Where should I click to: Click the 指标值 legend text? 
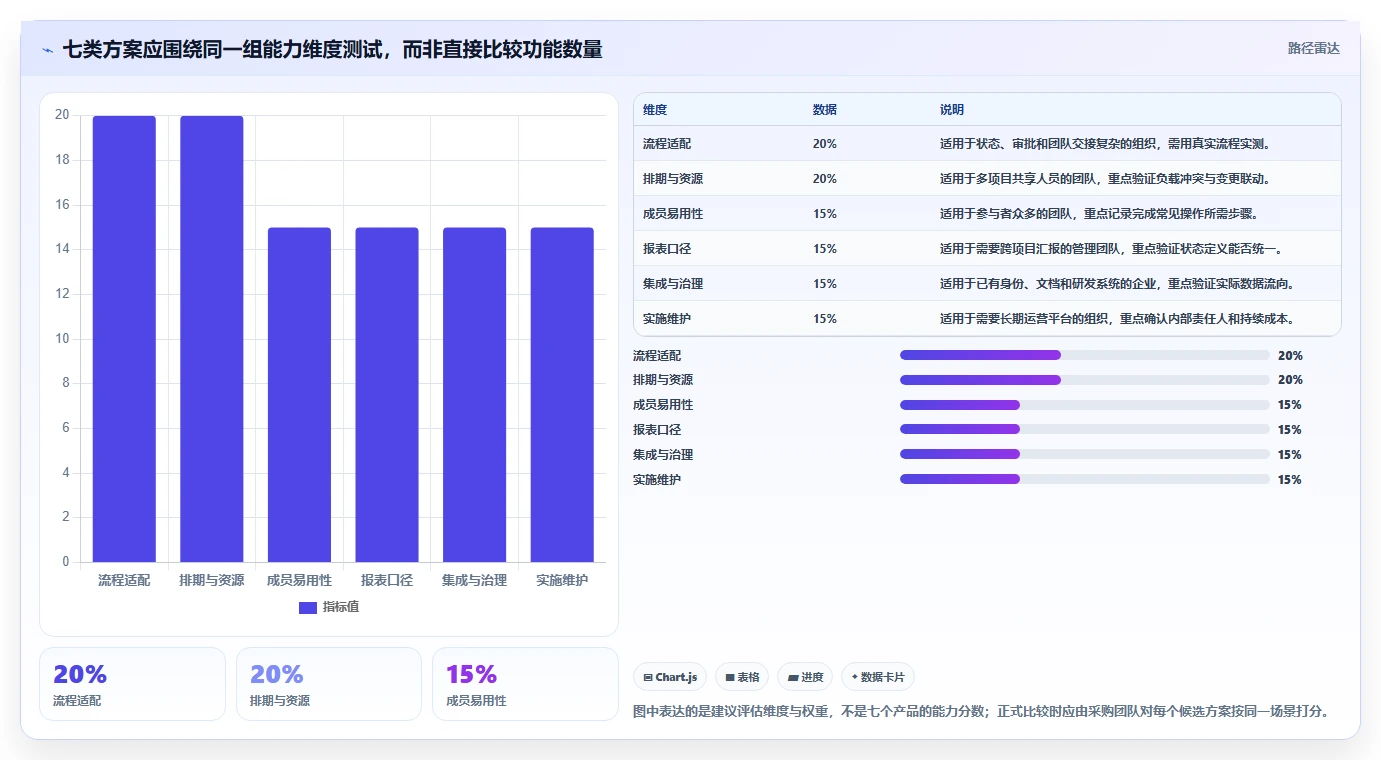pyautogui.click(x=341, y=607)
